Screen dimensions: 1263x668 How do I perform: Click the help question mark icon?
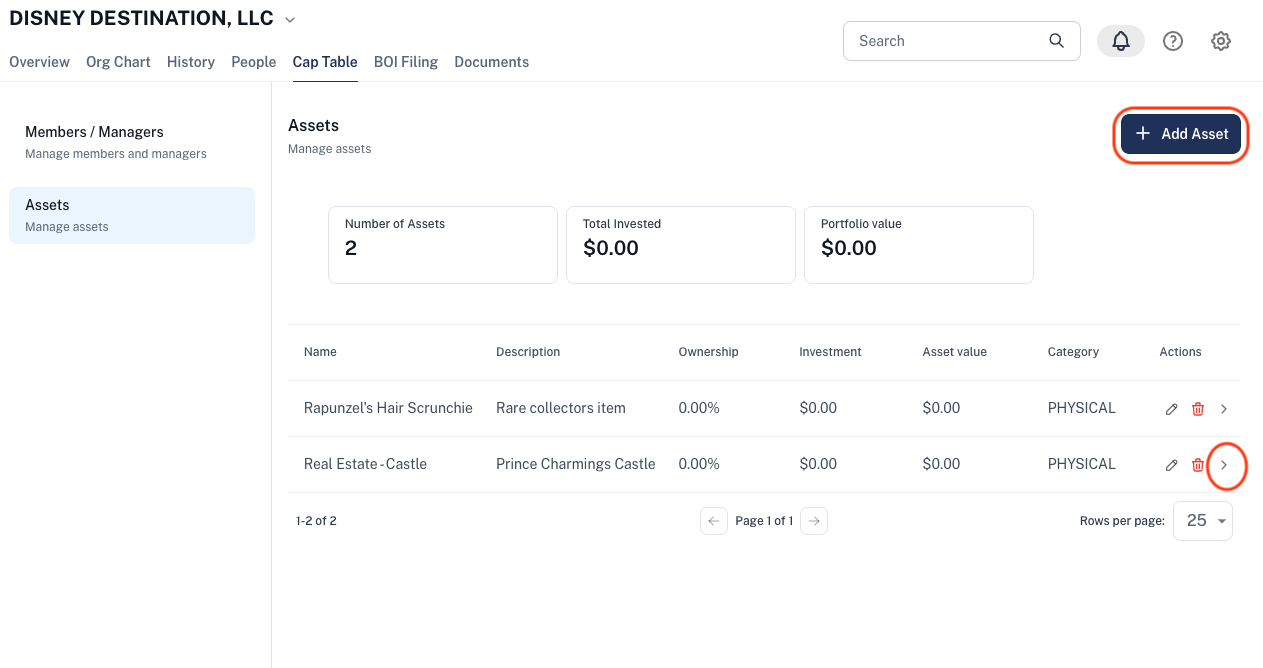click(1173, 41)
